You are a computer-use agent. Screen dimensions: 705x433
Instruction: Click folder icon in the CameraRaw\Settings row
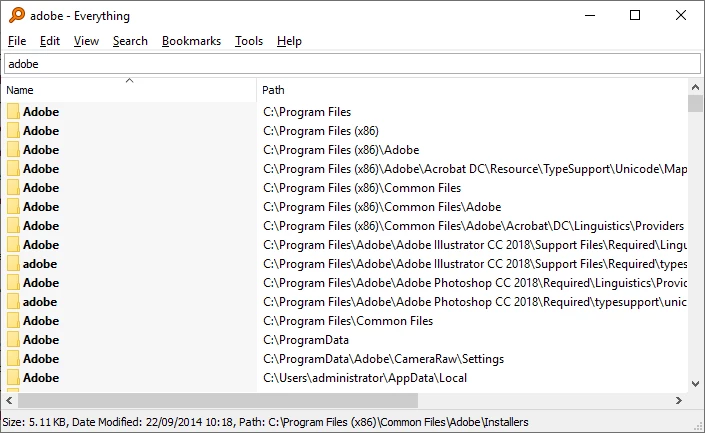click(x=13, y=358)
